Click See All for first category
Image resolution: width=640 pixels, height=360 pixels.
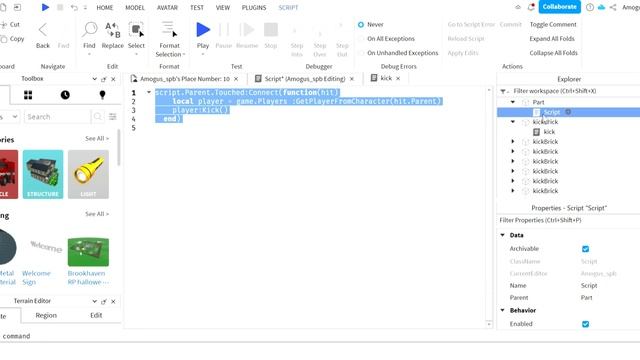pyautogui.click(x=97, y=139)
